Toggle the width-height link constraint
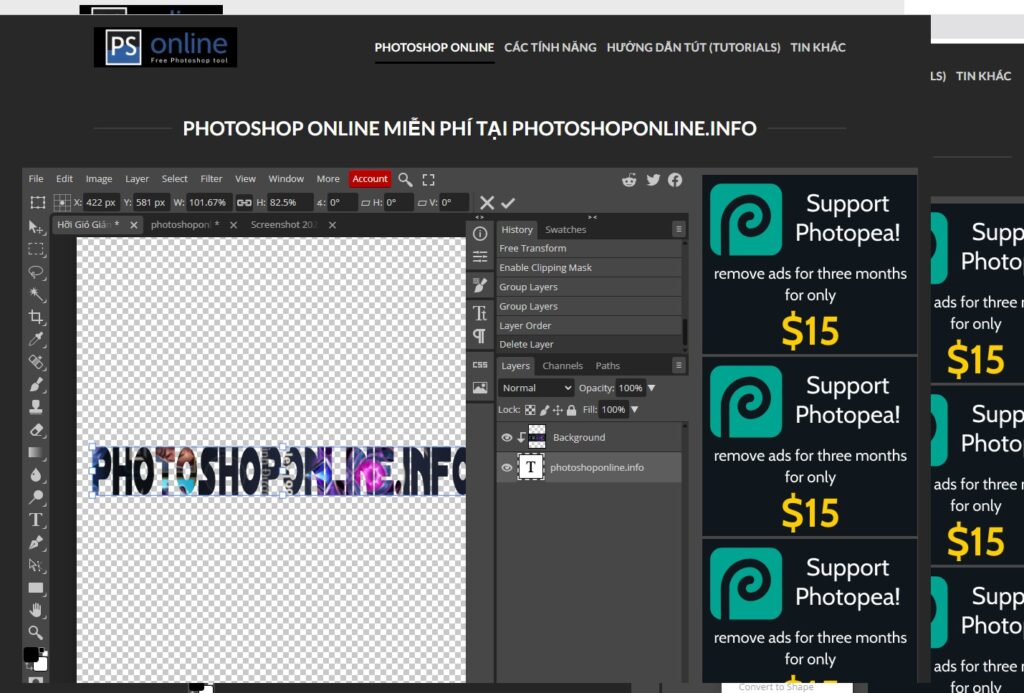Viewport: 1024px width, 693px height. click(x=244, y=202)
